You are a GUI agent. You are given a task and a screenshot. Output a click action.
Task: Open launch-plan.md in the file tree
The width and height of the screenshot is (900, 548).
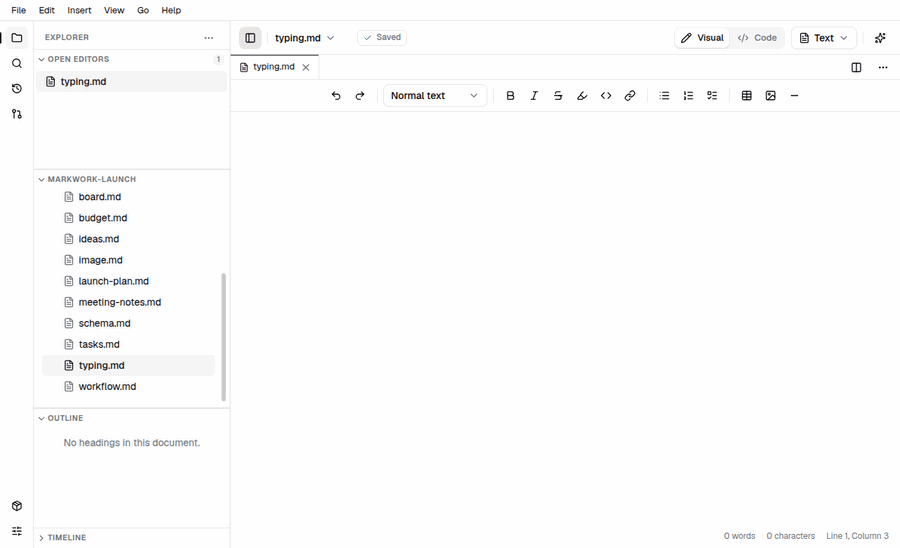point(128,281)
